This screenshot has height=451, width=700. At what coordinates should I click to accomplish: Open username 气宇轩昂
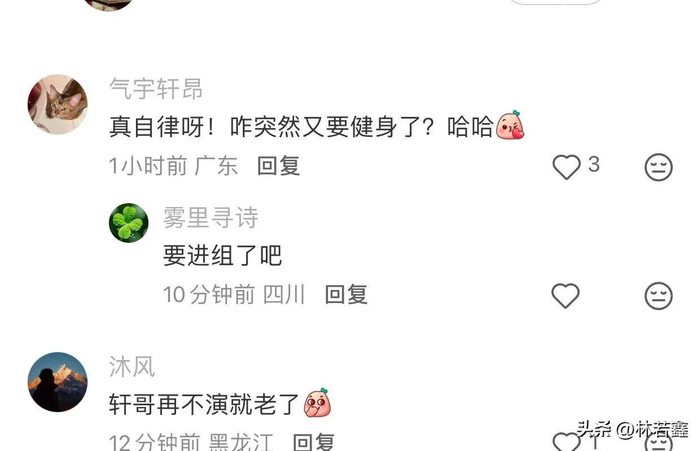point(156,88)
